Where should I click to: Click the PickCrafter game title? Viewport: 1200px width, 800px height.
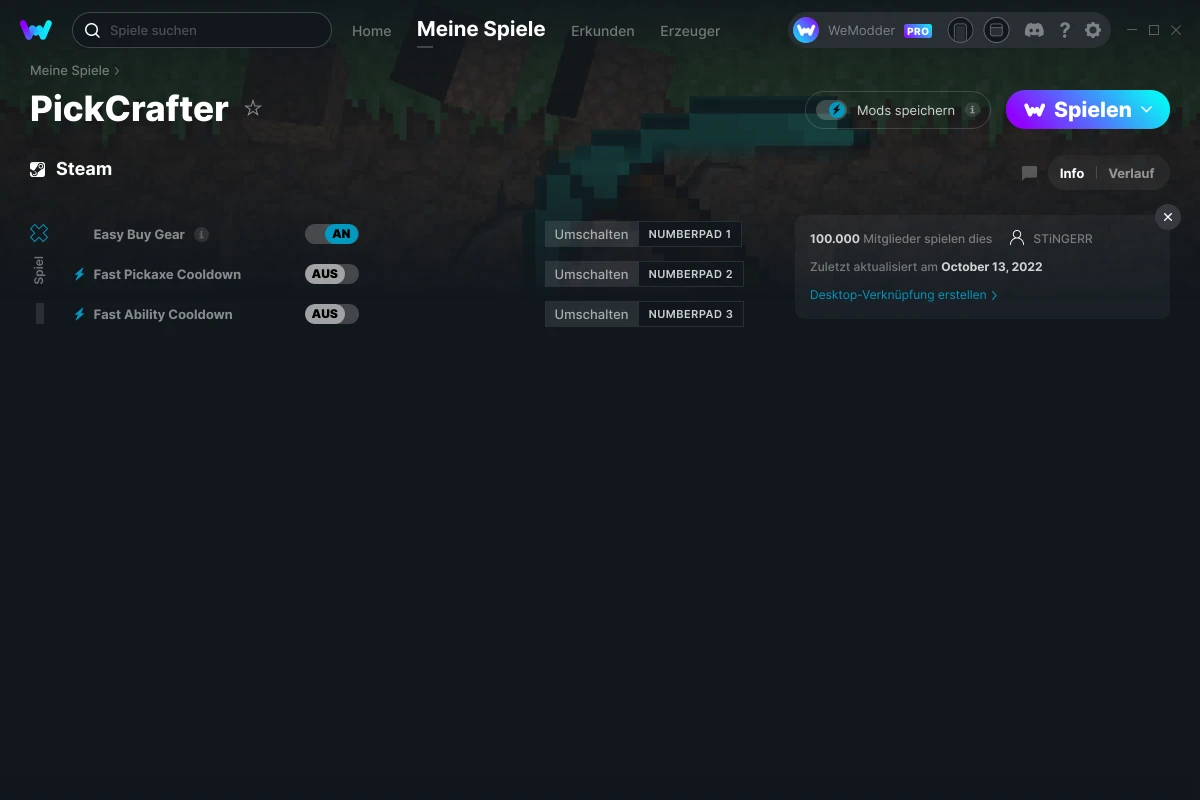(x=129, y=108)
